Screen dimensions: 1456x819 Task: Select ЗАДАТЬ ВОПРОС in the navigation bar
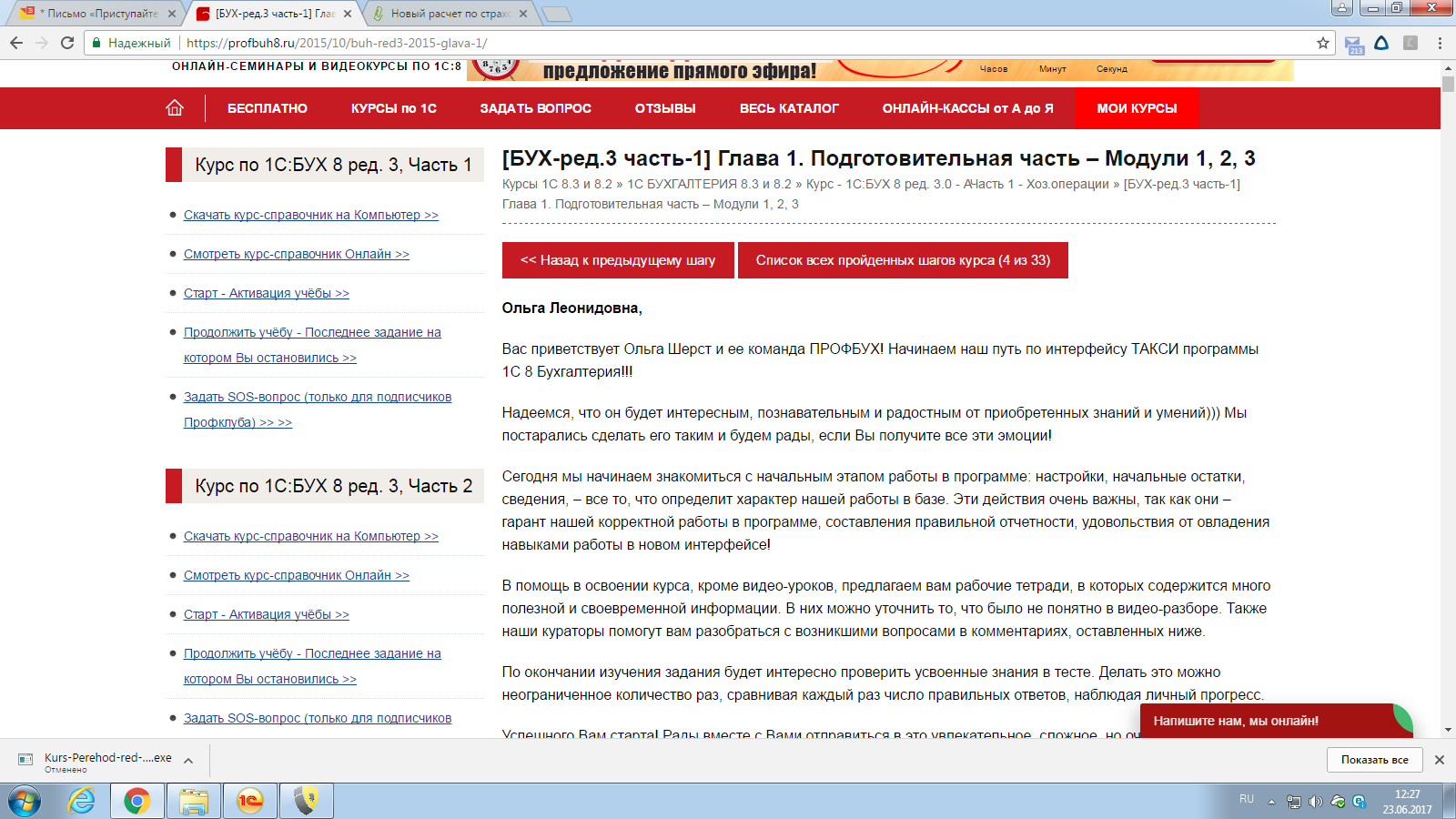tap(535, 108)
